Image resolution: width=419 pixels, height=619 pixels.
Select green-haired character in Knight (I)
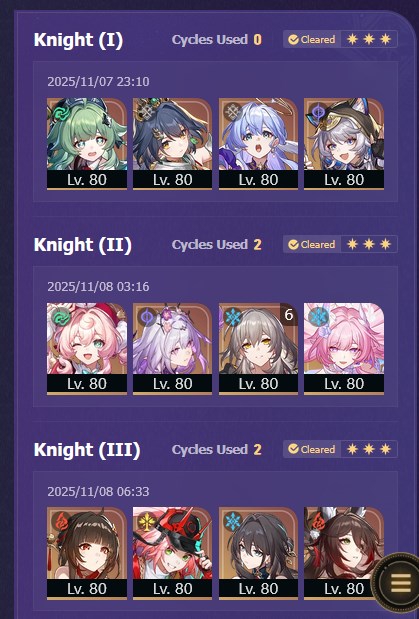coord(87,144)
